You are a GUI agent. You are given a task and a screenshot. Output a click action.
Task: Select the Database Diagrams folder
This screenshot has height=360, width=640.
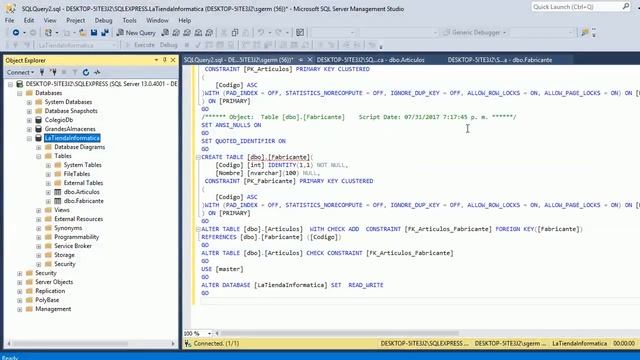[79, 147]
